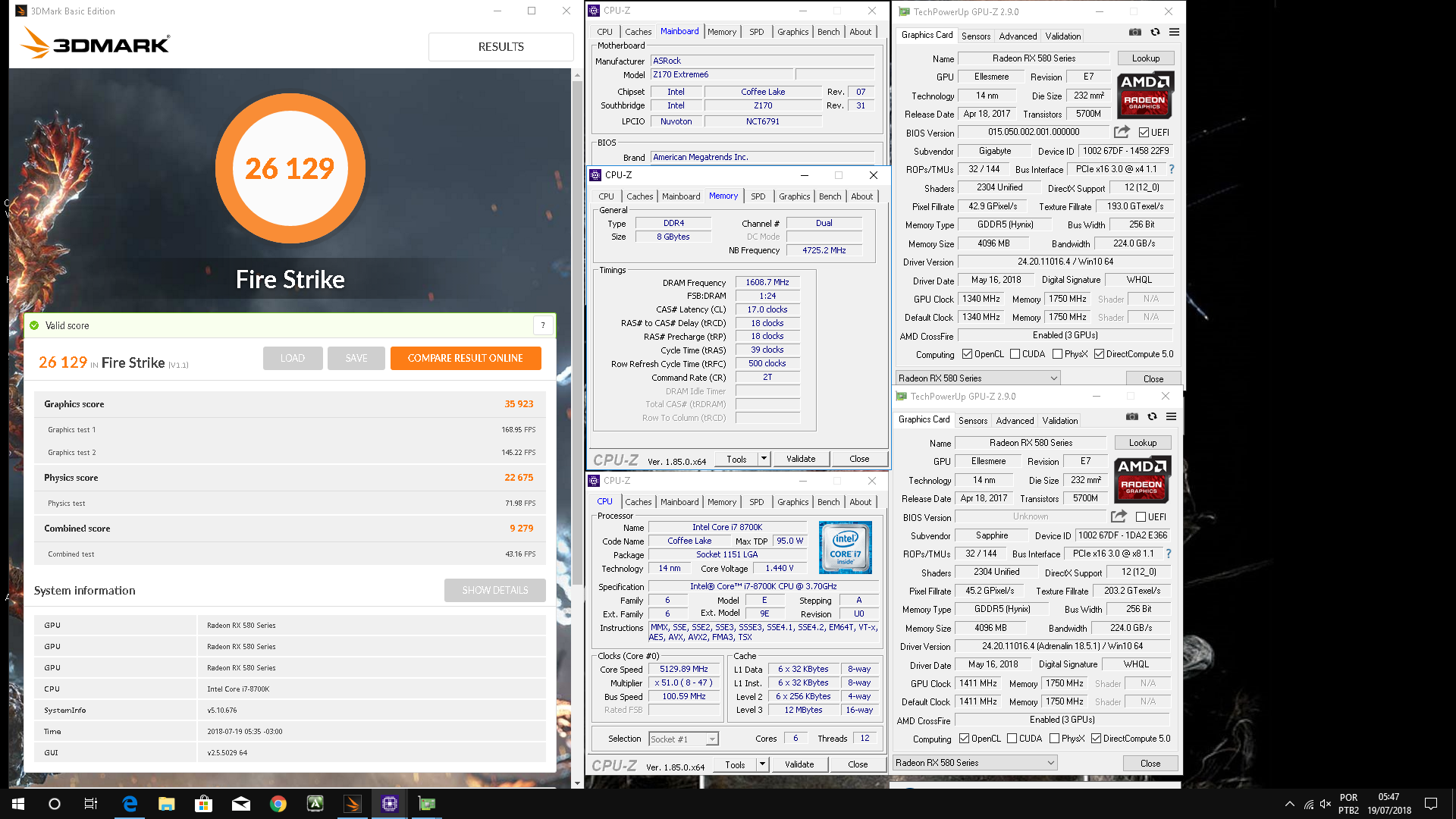The image size is (1456, 819).
Task: Click BIOS export icon beside Unknown BIOS version
Action: click(1119, 516)
